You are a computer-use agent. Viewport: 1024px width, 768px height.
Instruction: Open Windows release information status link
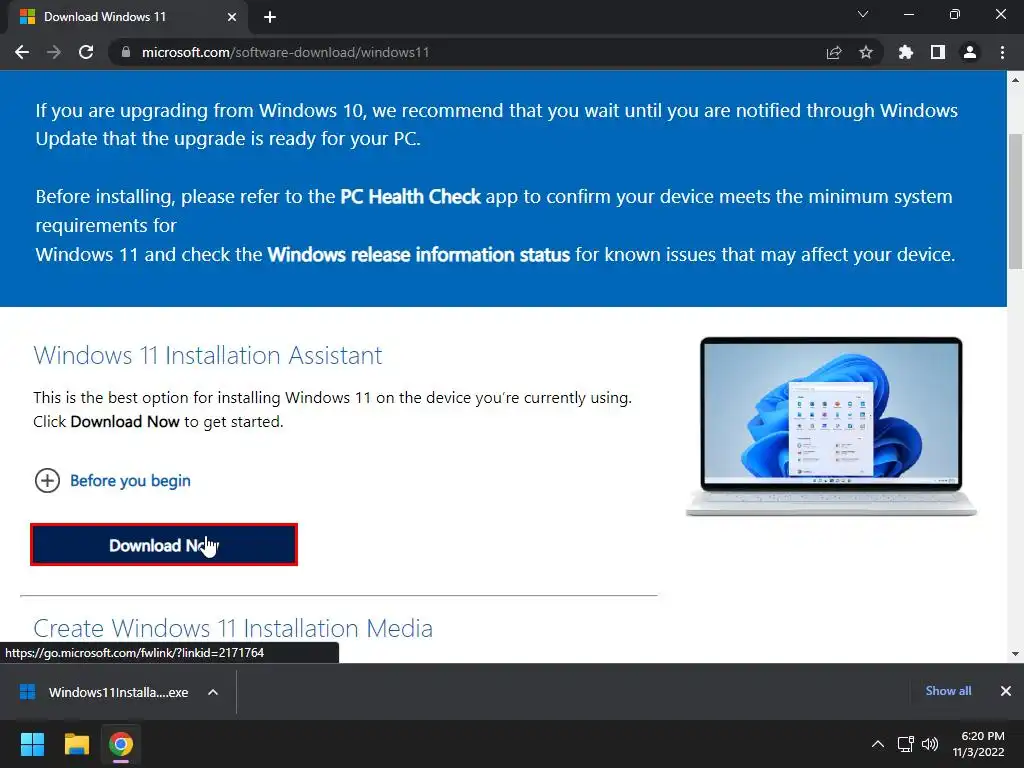point(419,254)
